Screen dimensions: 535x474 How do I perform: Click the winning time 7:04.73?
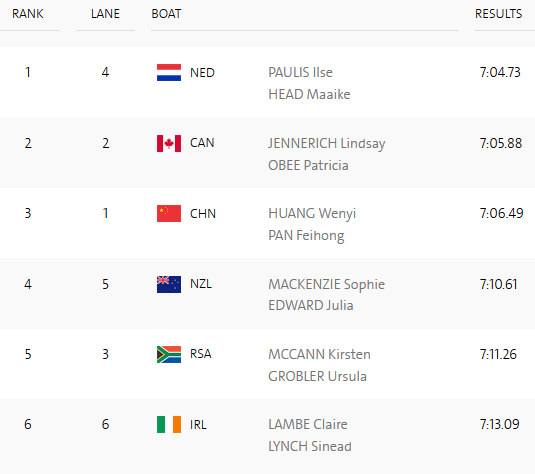coord(500,72)
